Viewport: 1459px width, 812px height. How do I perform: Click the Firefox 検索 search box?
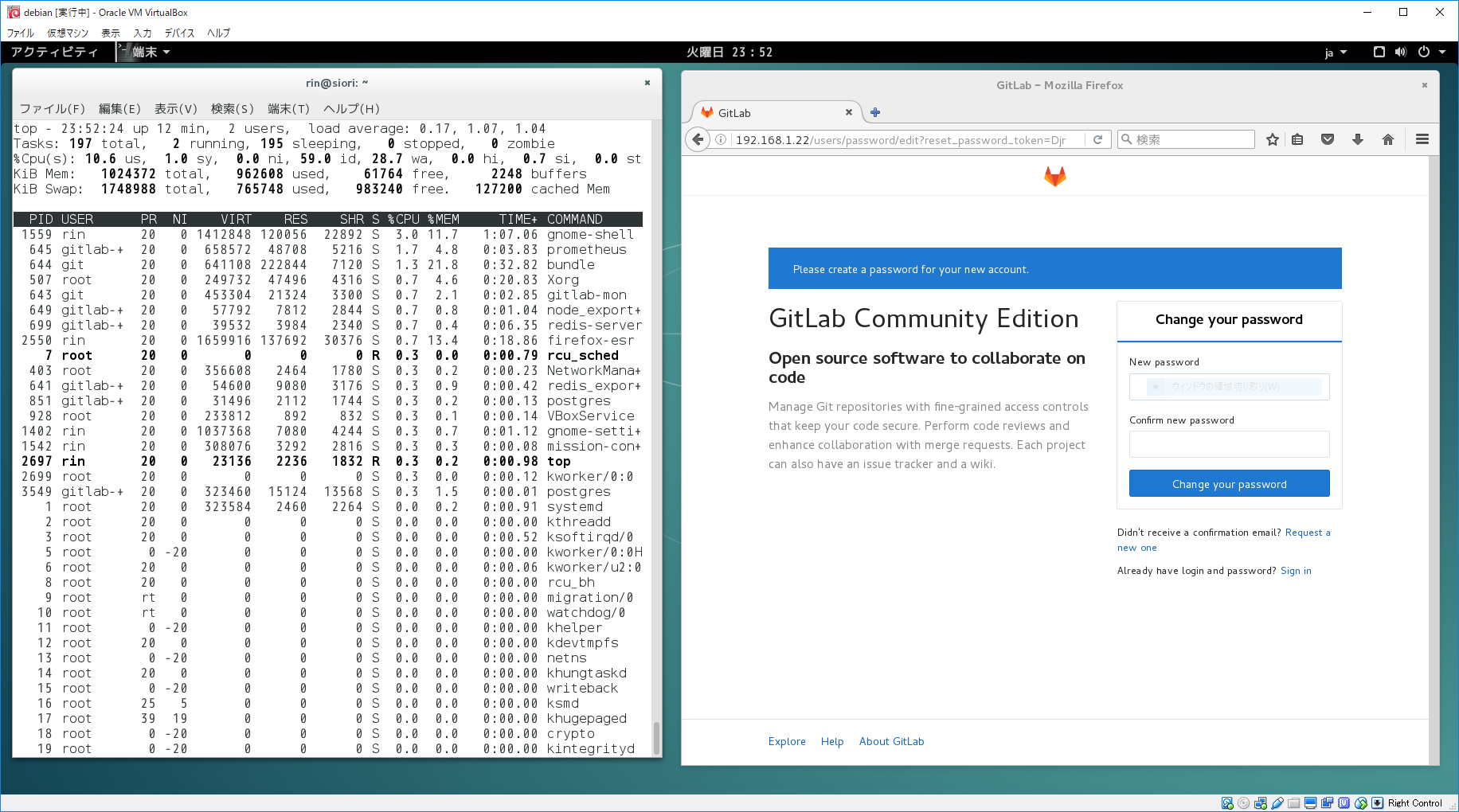(1187, 140)
